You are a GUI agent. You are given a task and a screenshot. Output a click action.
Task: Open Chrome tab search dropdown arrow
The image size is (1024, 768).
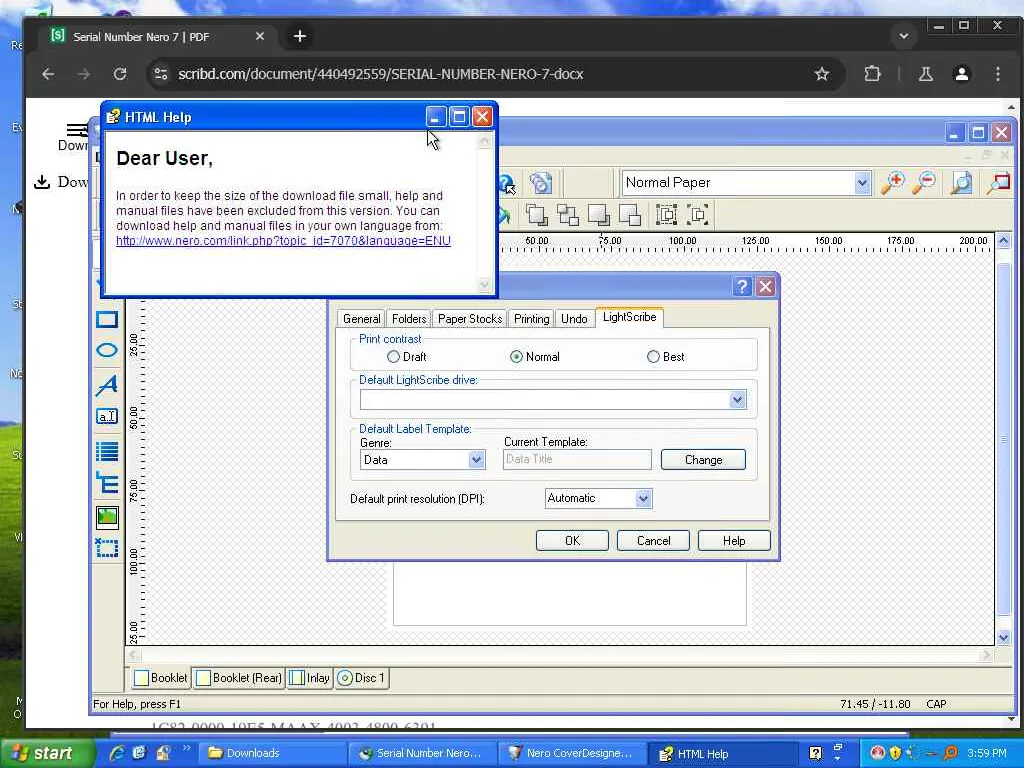[904, 37]
